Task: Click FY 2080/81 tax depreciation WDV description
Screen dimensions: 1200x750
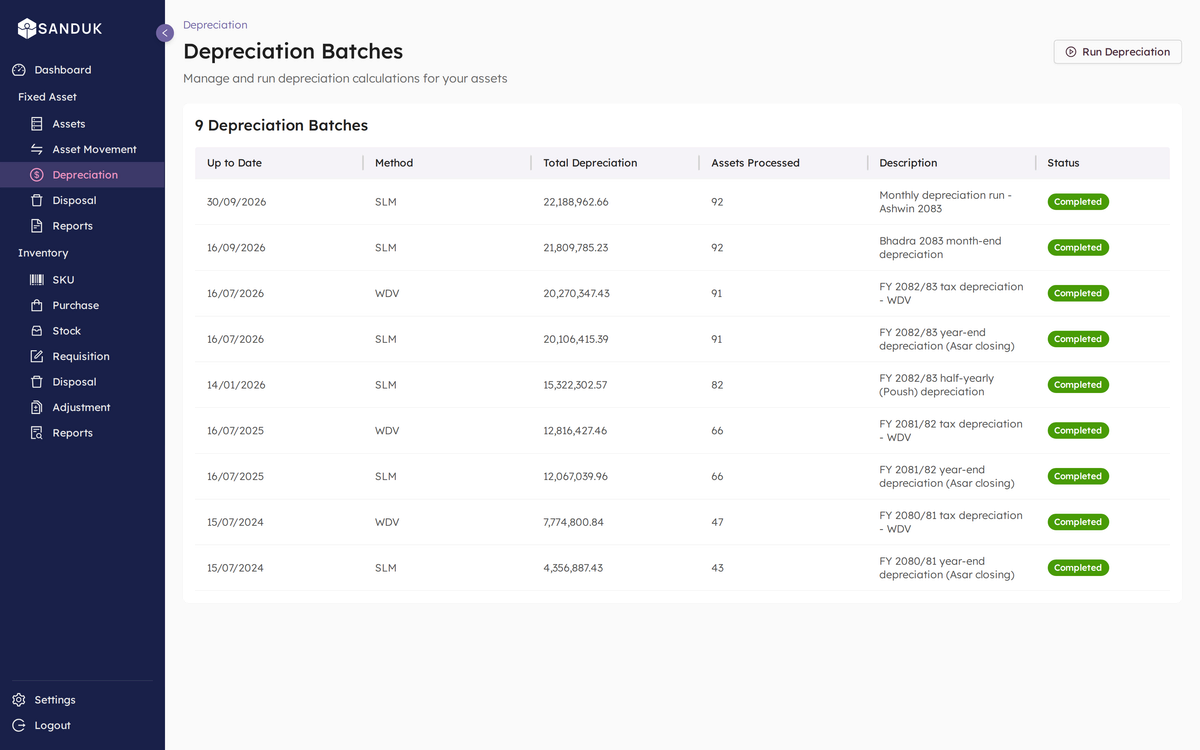Action: pos(951,522)
